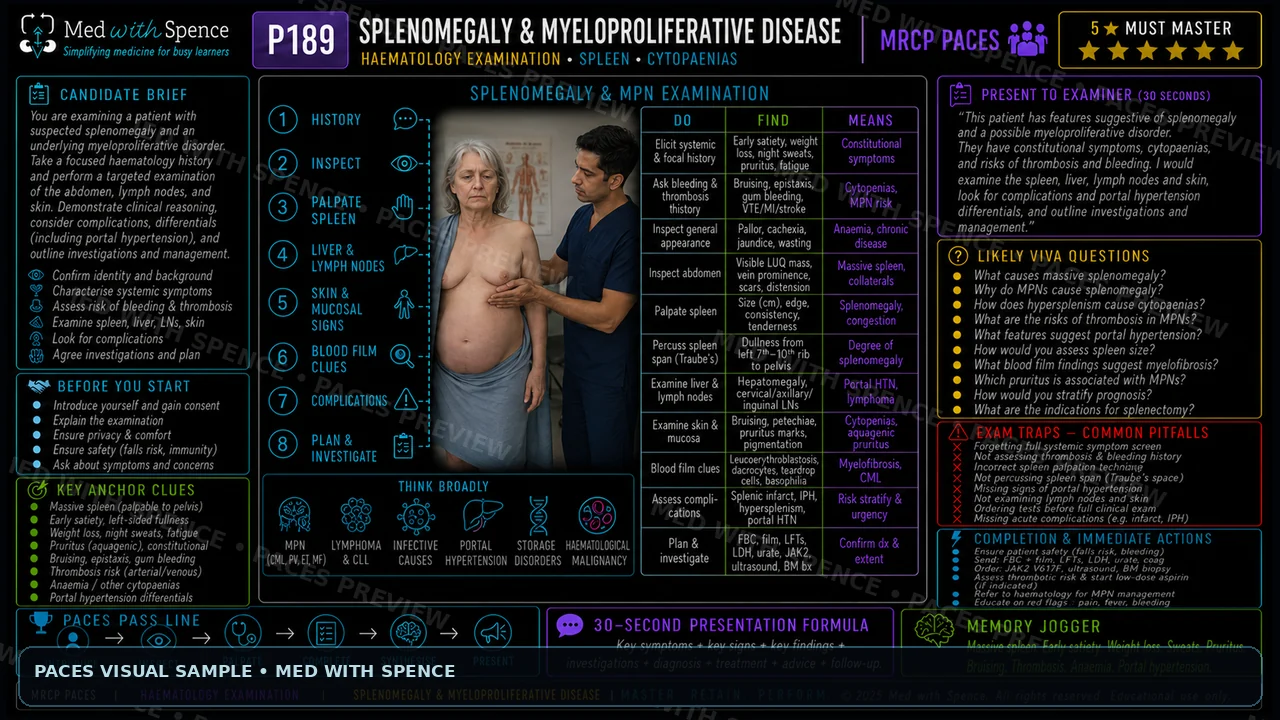This screenshot has height=720, width=1280.
Task: Click 'Confirm dx & extent' cell
Action: (871, 550)
